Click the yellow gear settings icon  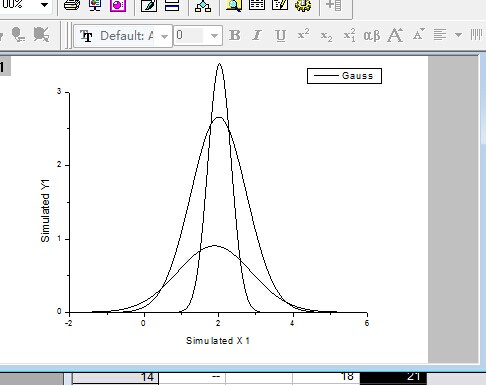(x=303, y=5)
